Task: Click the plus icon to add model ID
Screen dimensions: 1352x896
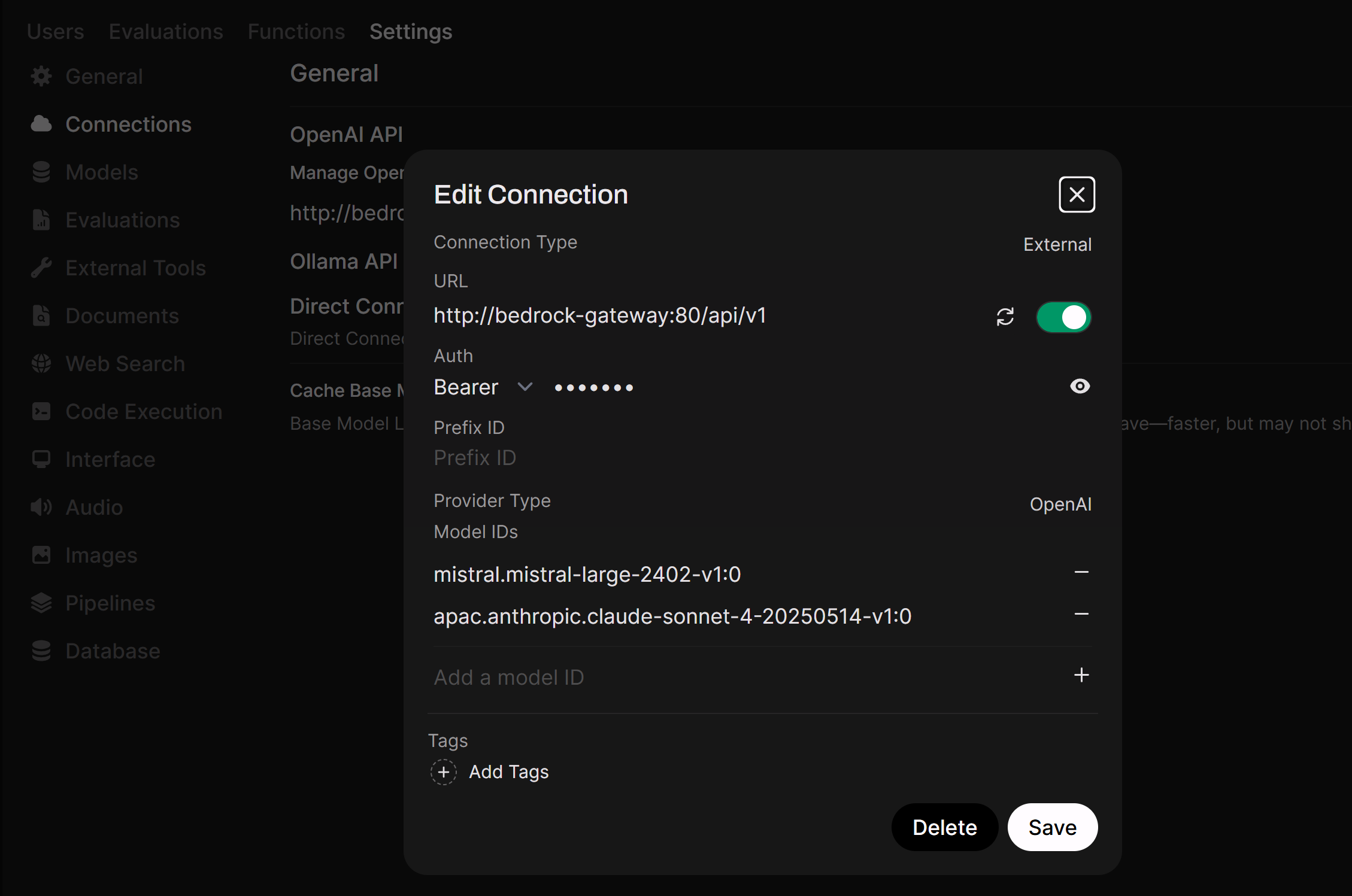Action: [x=1081, y=676]
